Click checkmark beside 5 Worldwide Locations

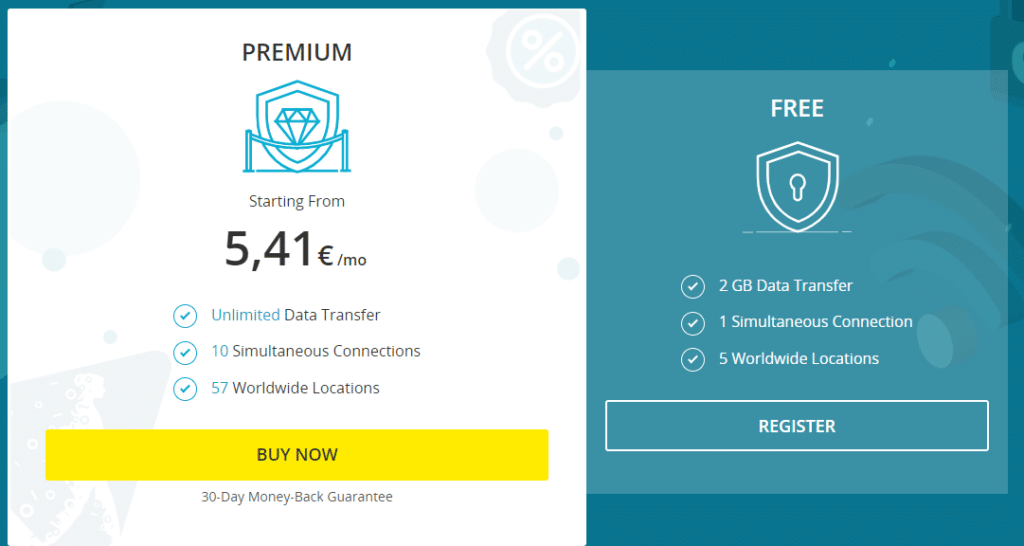pyautogui.click(x=693, y=359)
